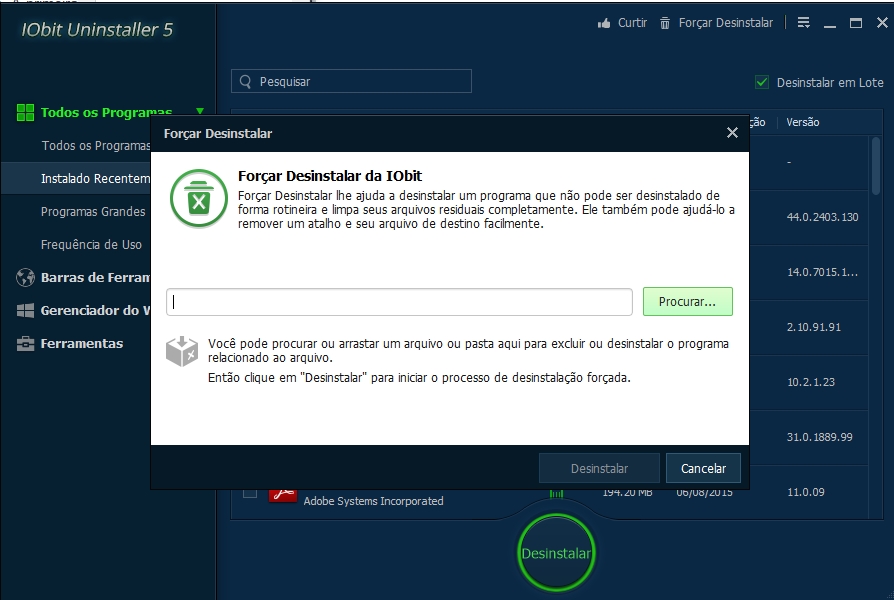Open Gerenciador do Windows section
This screenshot has width=894, height=600.
pos(95,310)
